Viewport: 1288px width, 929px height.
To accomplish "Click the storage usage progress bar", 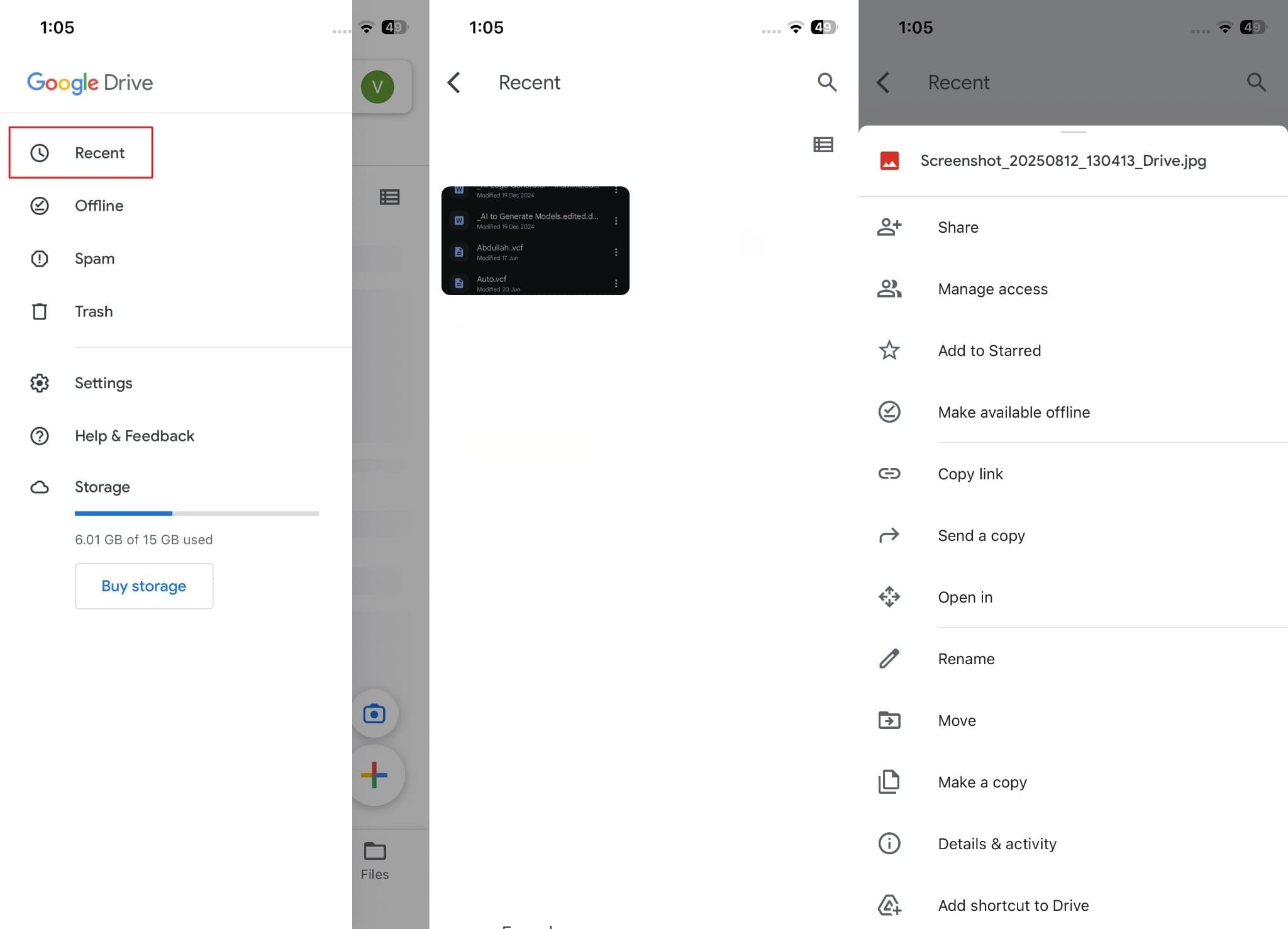I will coord(197,513).
